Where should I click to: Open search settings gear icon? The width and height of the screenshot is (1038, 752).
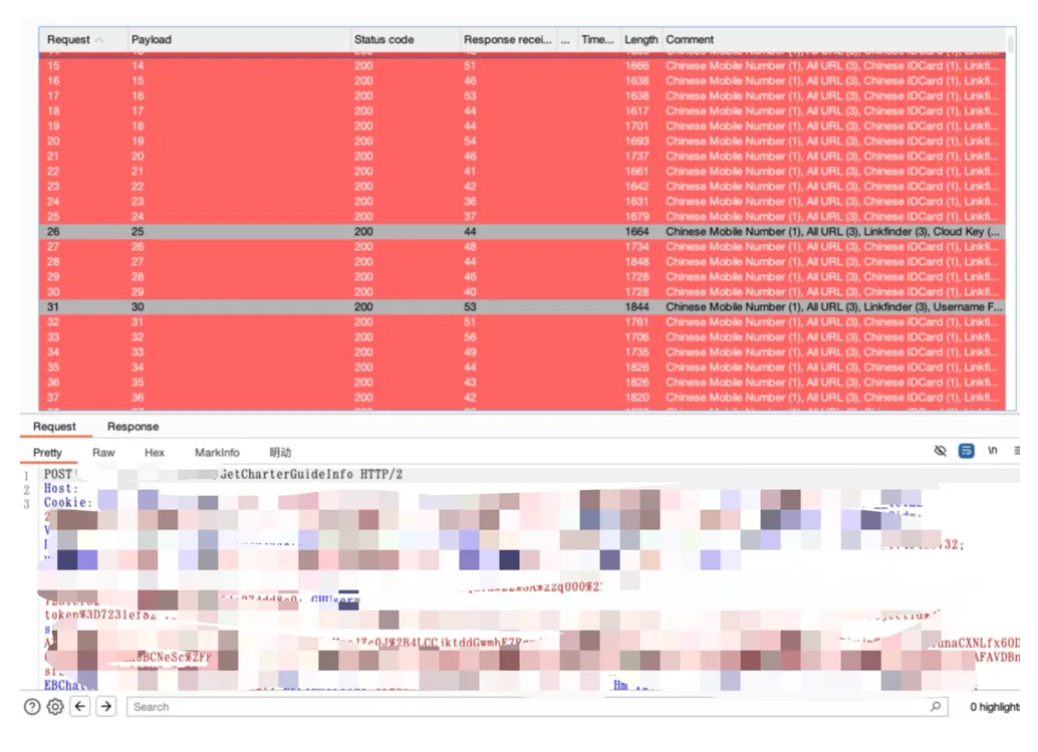(x=56, y=707)
